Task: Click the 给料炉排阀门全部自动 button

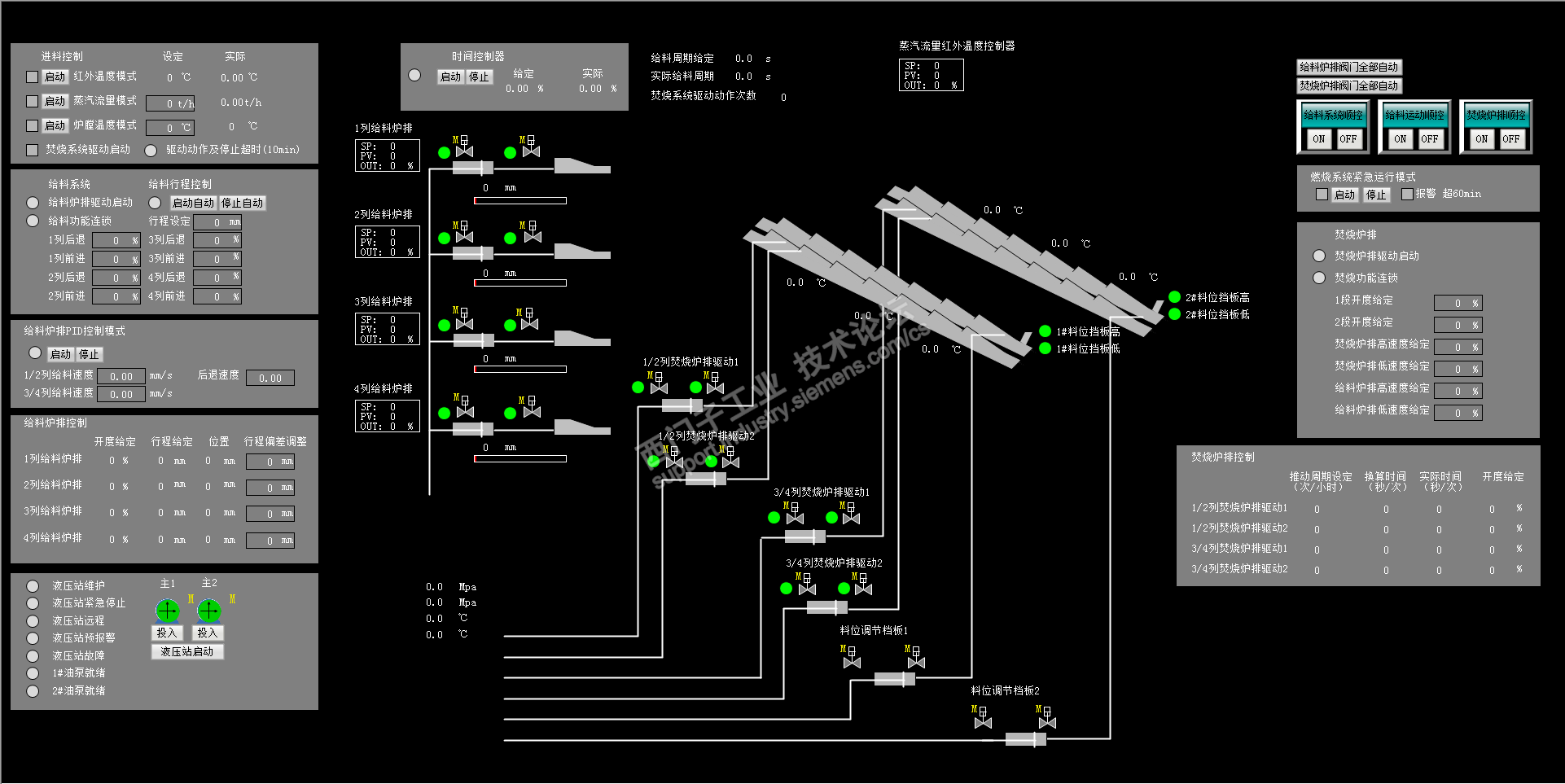Action: point(1349,67)
